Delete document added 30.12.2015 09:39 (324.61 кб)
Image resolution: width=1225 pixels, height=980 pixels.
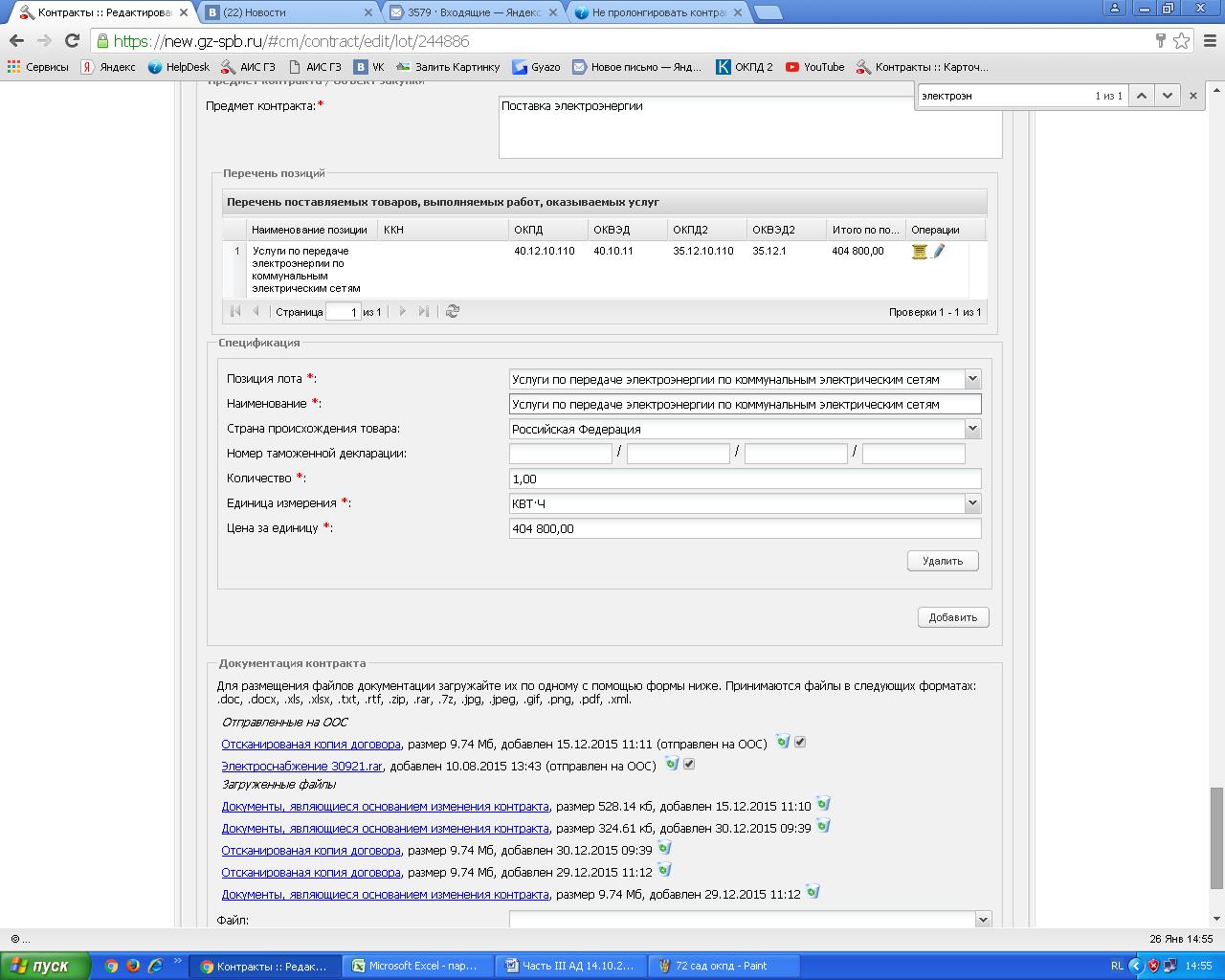pyautogui.click(x=823, y=826)
